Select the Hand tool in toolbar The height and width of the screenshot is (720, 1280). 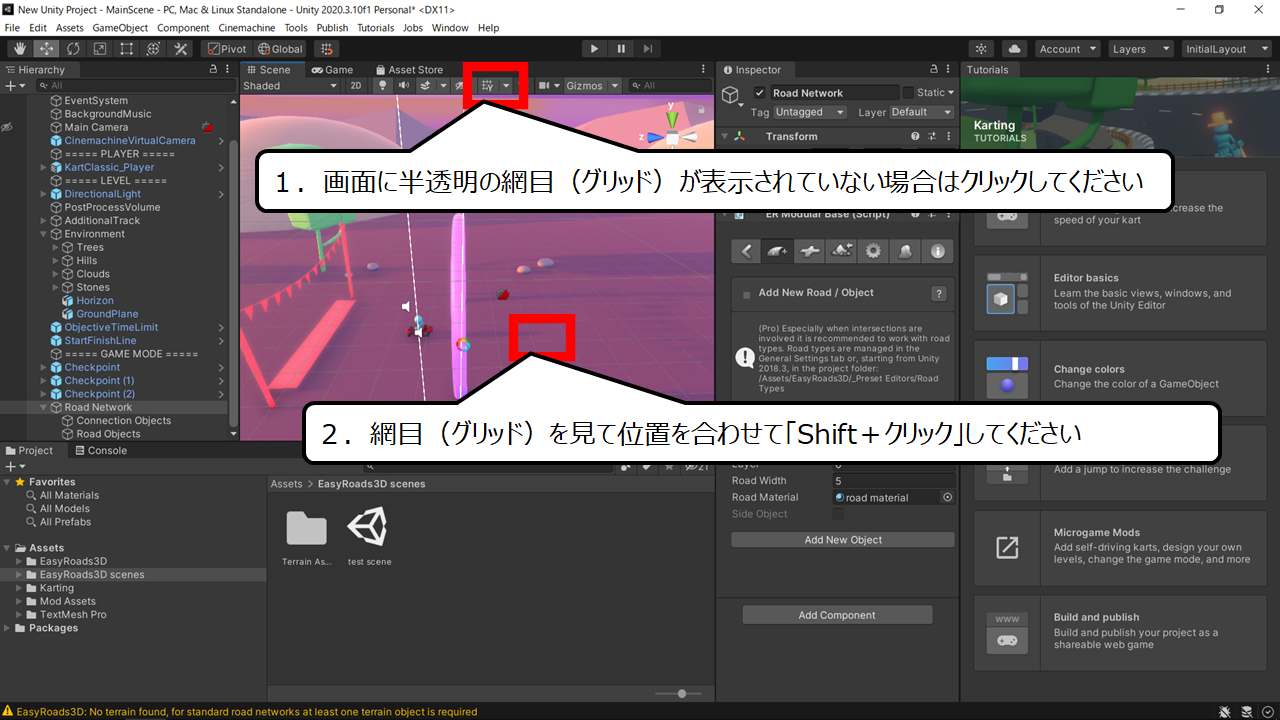19,48
